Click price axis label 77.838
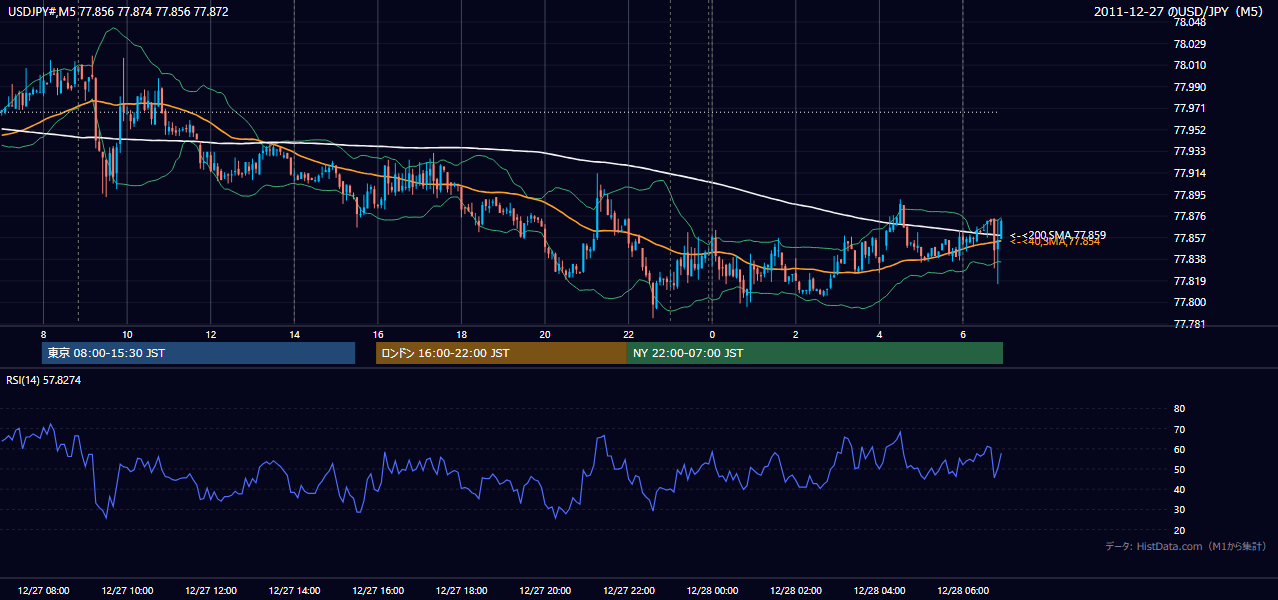Screen dimensions: 1278x600 pos(1190,259)
